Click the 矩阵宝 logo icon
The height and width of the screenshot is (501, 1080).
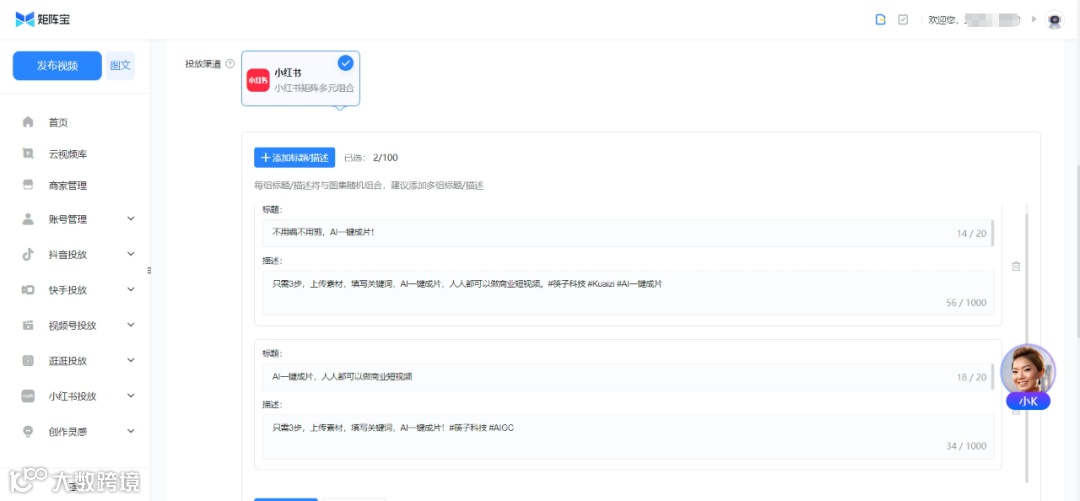point(25,19)
